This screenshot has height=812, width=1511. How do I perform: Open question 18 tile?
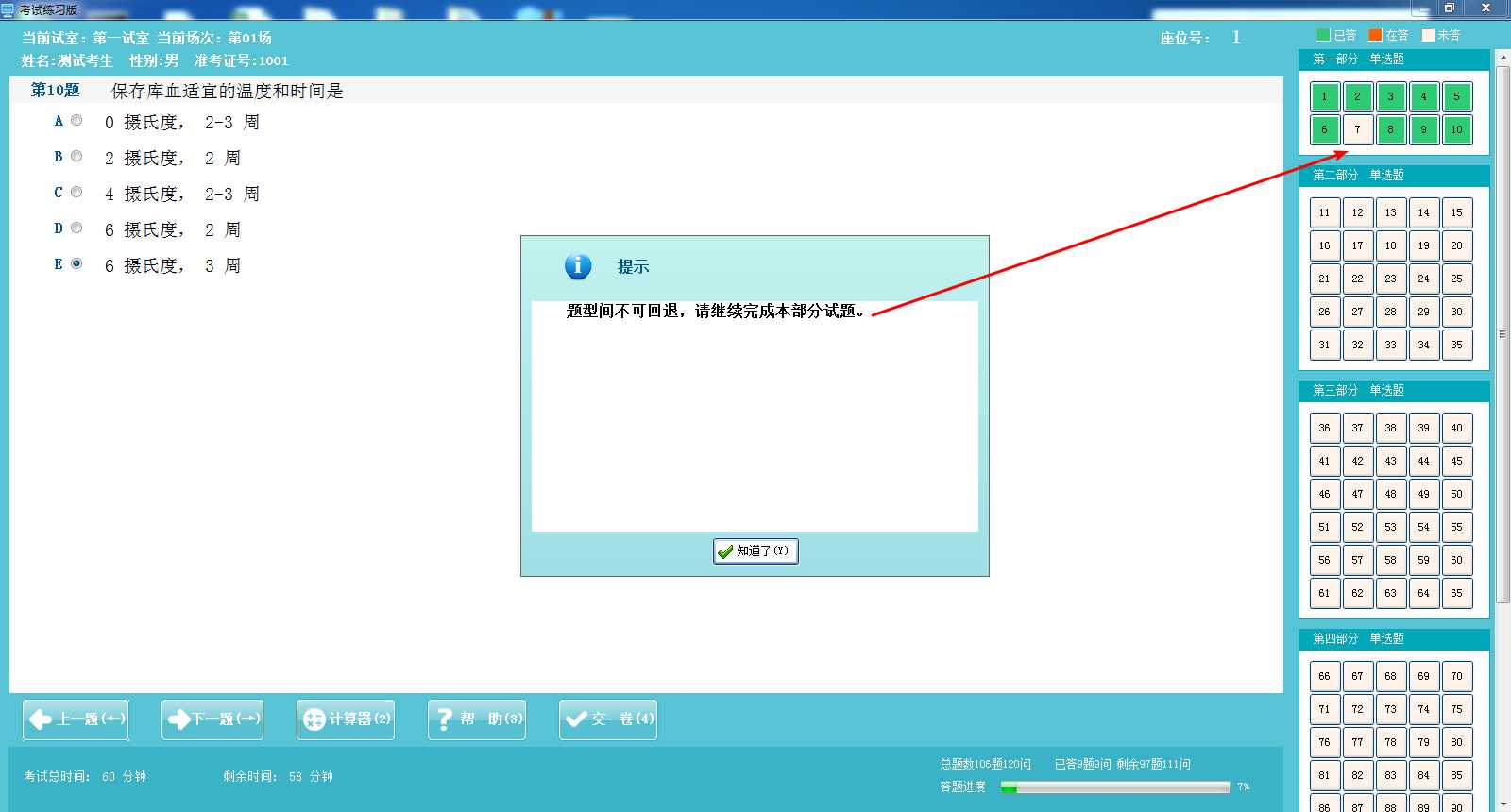tap(1390, 245)
